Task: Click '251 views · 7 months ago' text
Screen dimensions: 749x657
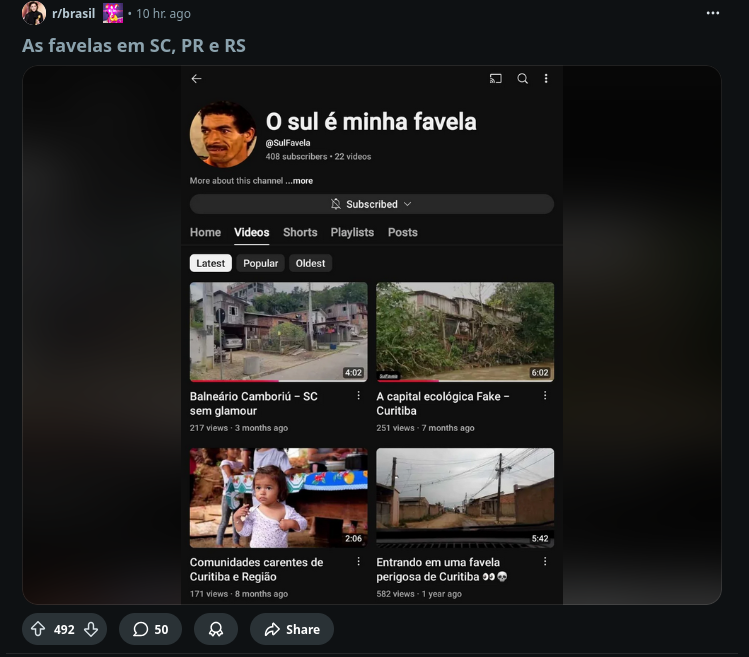Action: click(x=425, y=428)
